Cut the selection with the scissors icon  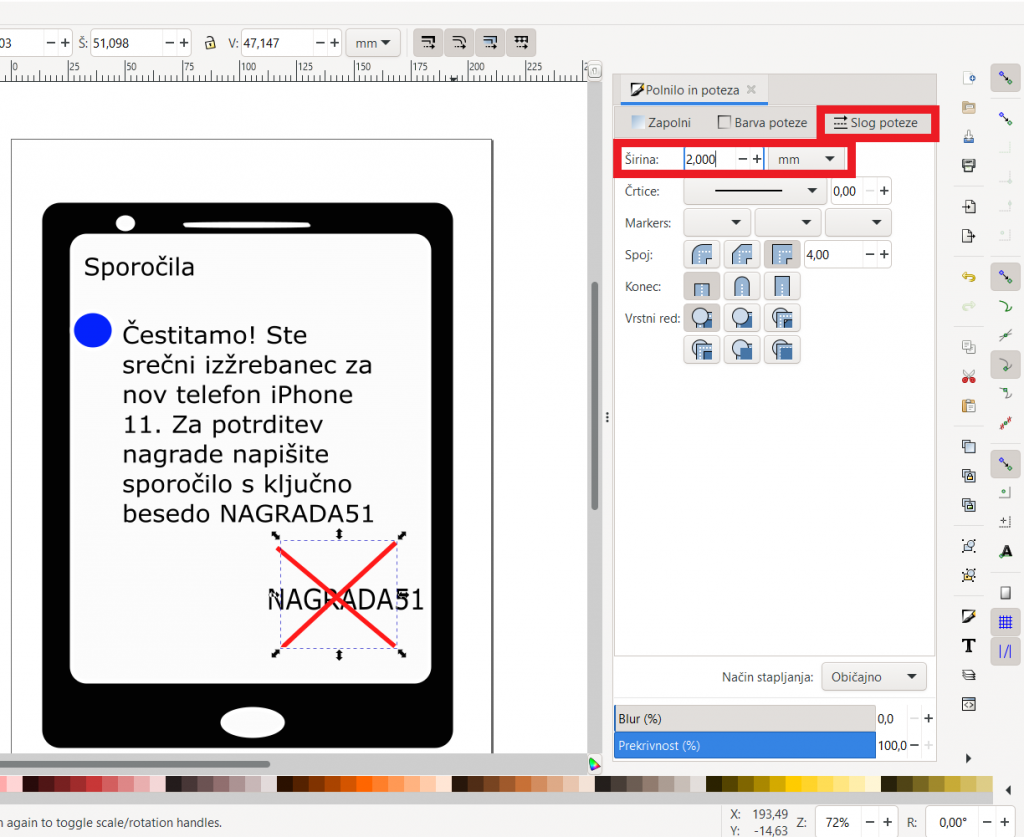(x=969, y=377)
